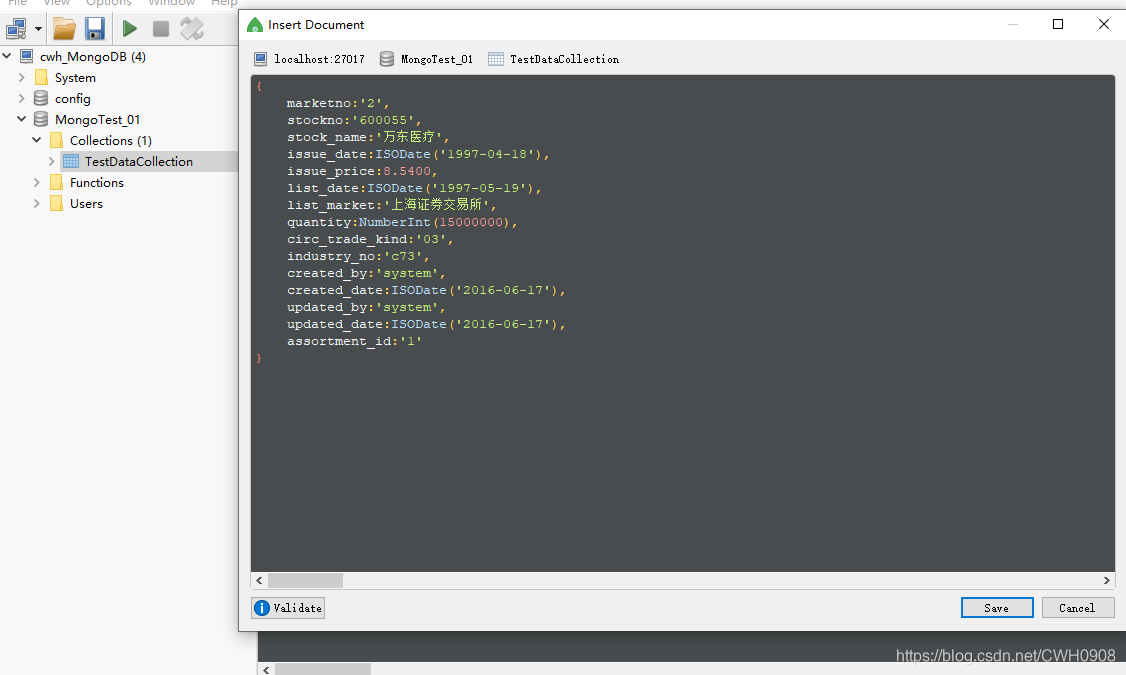Click the connect computers toolbar icon
1126x675 pixels.
(16, 29)
